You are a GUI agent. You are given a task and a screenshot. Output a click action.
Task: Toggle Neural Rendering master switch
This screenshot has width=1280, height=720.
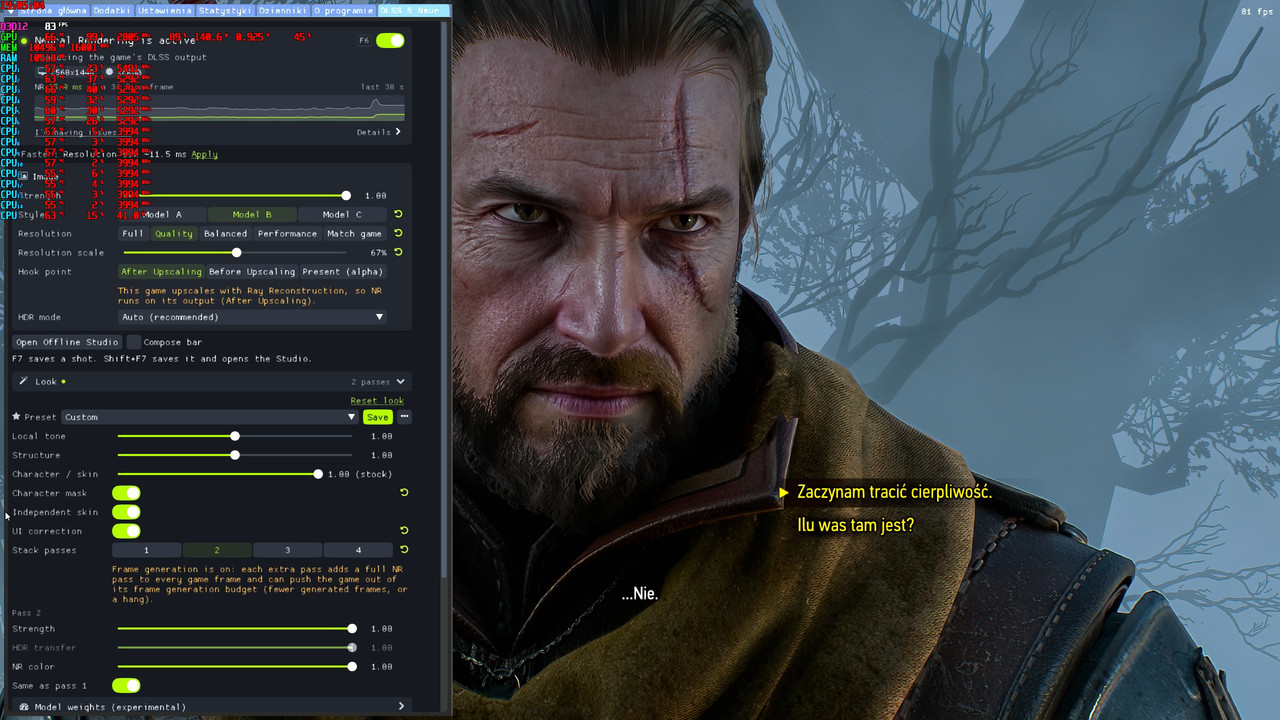(x=390, y=40)
